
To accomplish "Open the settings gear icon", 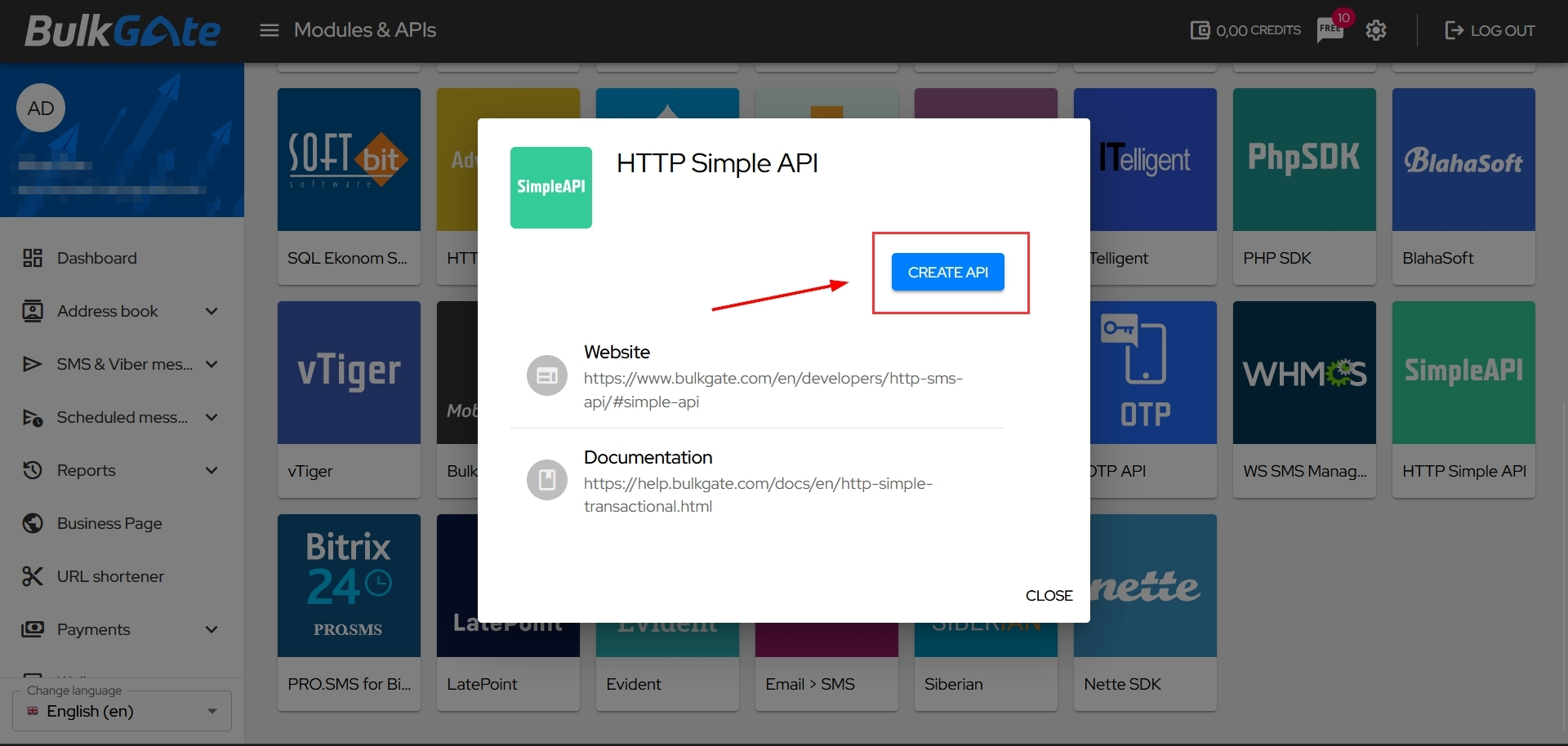I will [x=1376, y=30].
